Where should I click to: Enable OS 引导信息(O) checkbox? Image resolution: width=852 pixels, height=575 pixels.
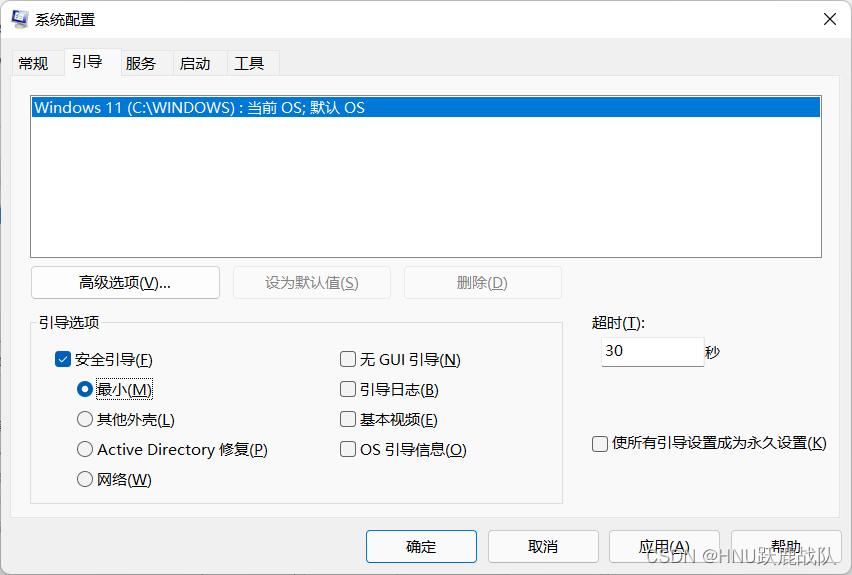click(x=348, y=449)
